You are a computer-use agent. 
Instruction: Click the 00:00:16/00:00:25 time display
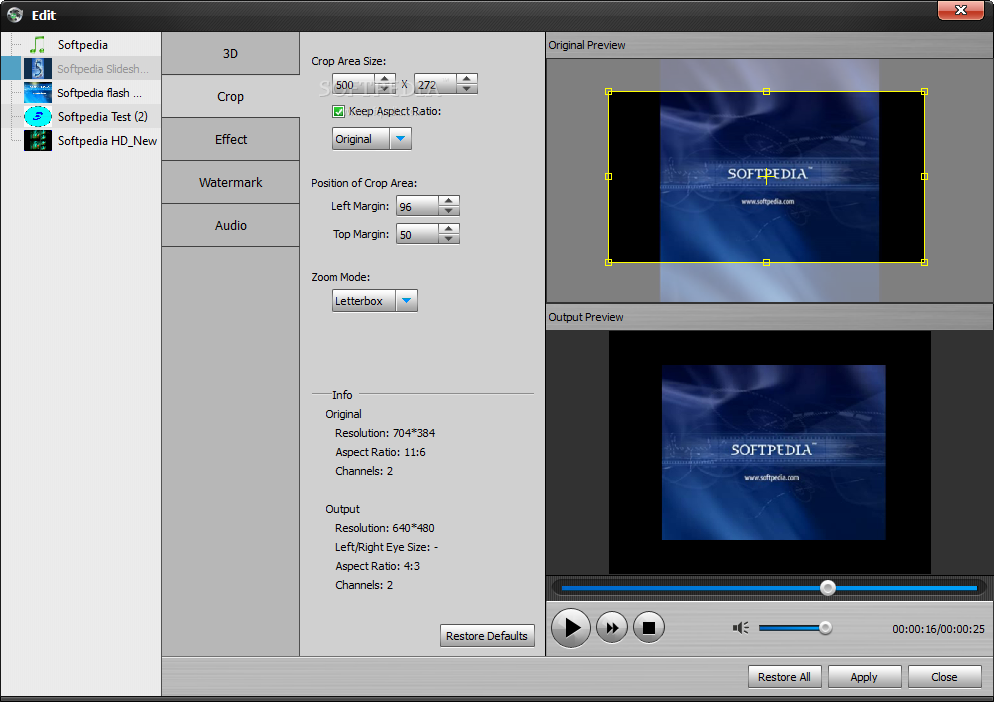(x=938, y=629)
